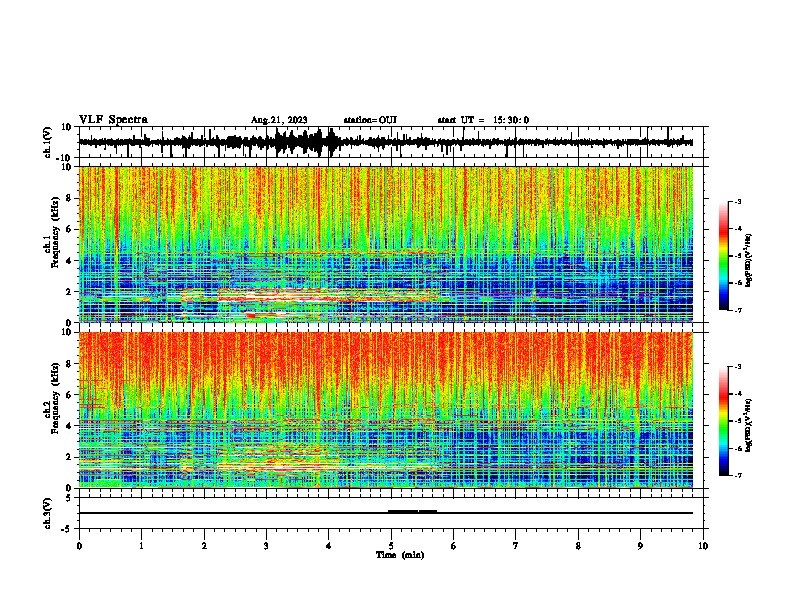
Task: Click the 'Time (min)' axis title
Action: tap(400, 555)
